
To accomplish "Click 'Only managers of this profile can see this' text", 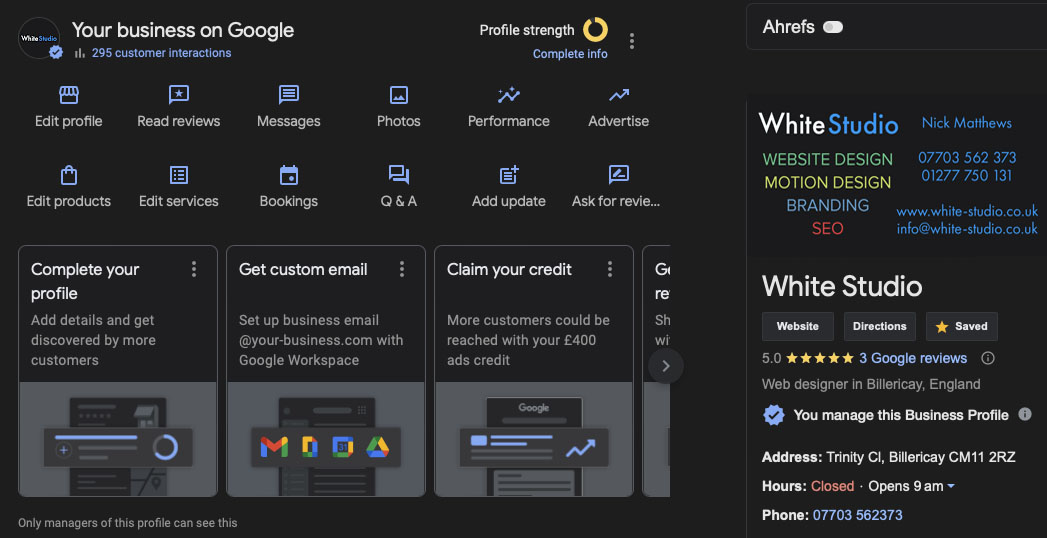I will pos(128,523).
